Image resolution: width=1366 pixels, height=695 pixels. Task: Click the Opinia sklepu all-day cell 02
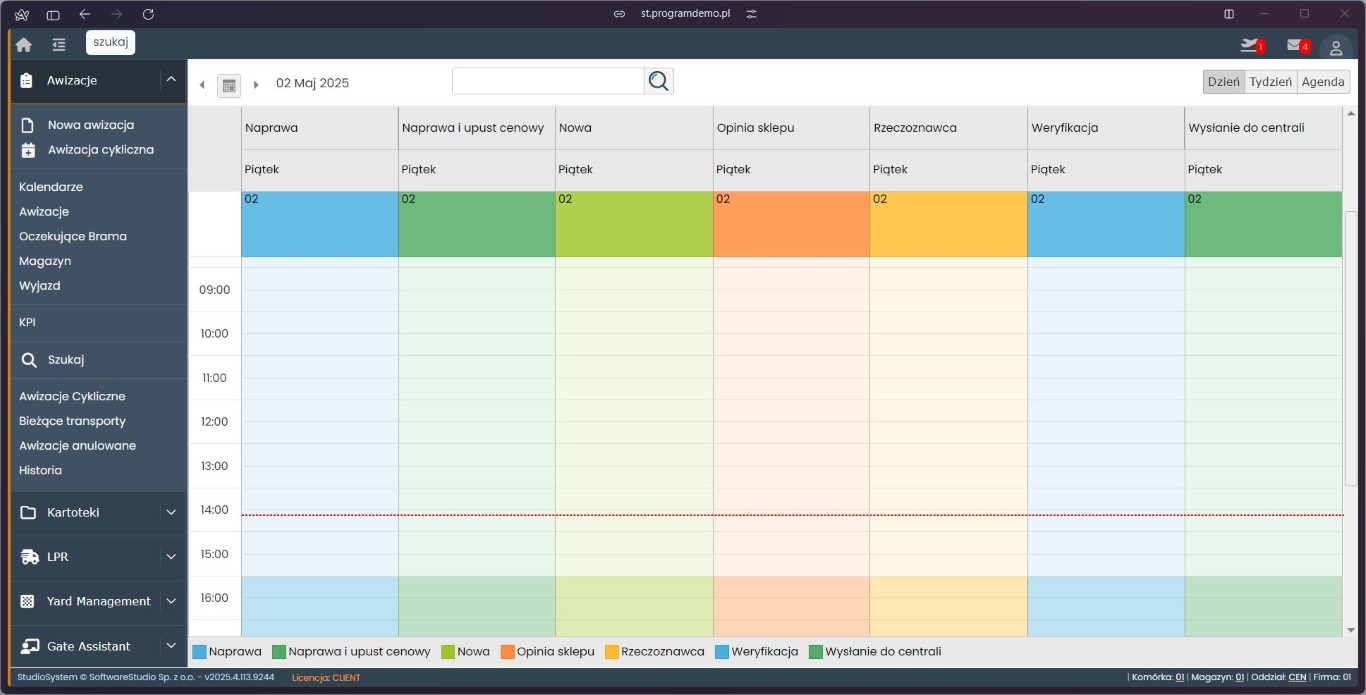[x=791, y=224]
